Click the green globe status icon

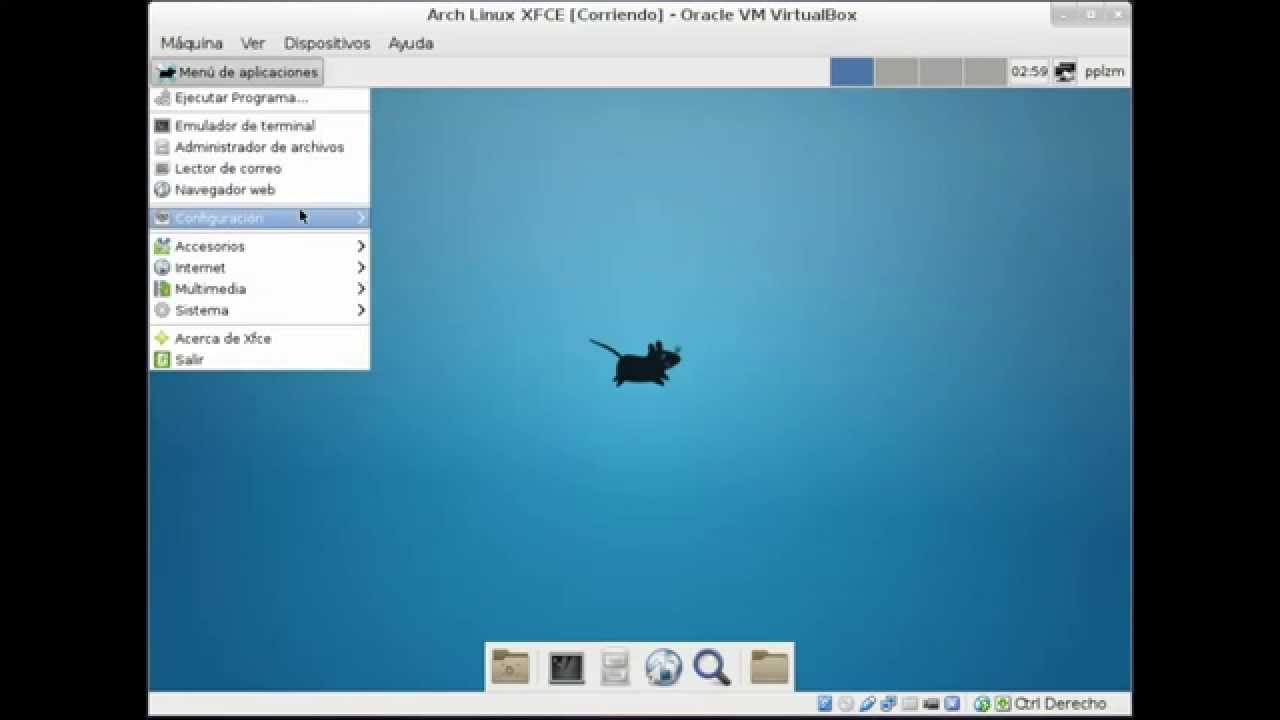pos(982,704)
